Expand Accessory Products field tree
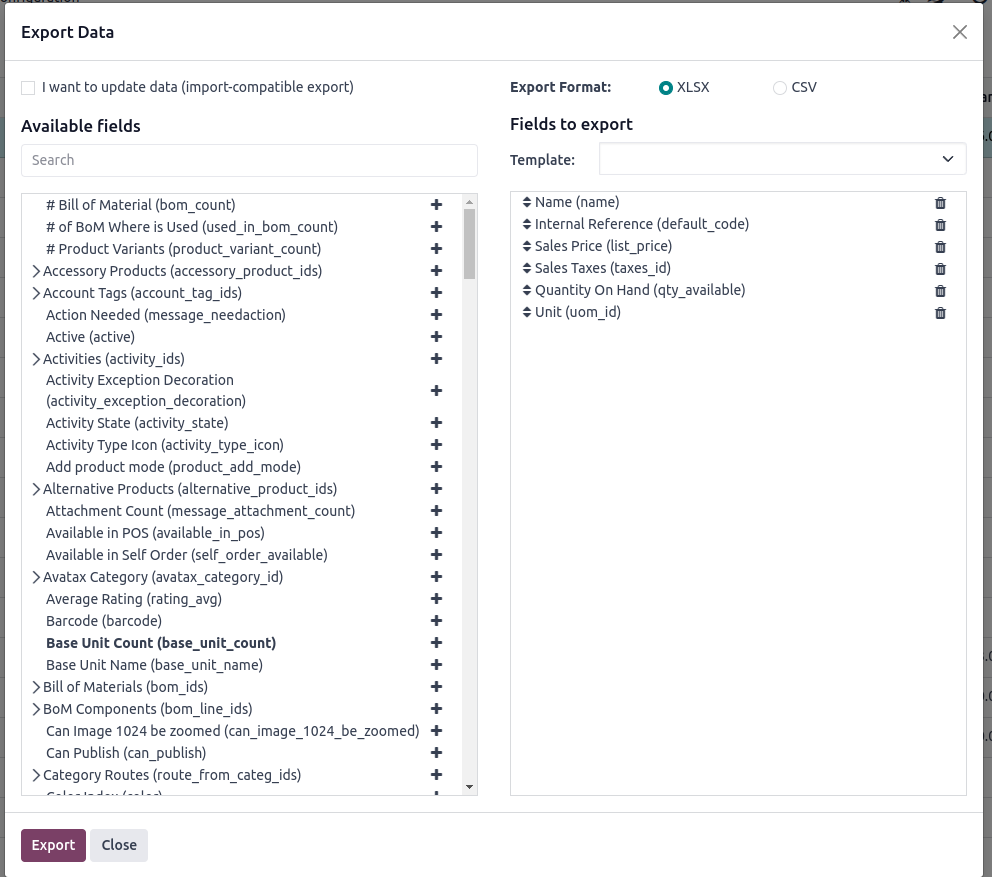Screen dimensions: 992x877 36,271
